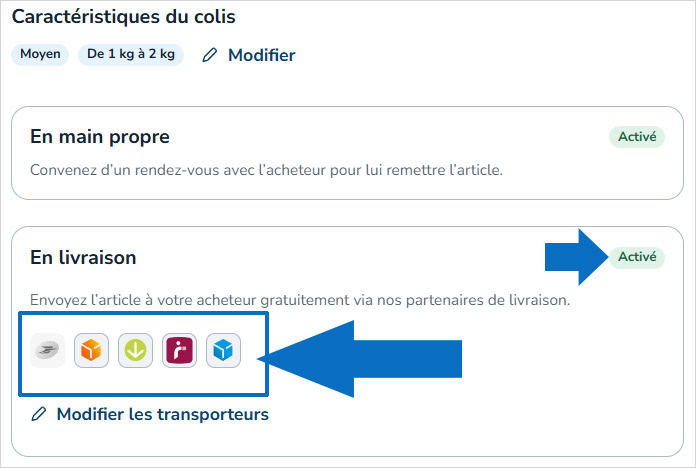The image size is (696, 468).
Task: Click the pencil icon beside Modifier
Action: point(209,56)
